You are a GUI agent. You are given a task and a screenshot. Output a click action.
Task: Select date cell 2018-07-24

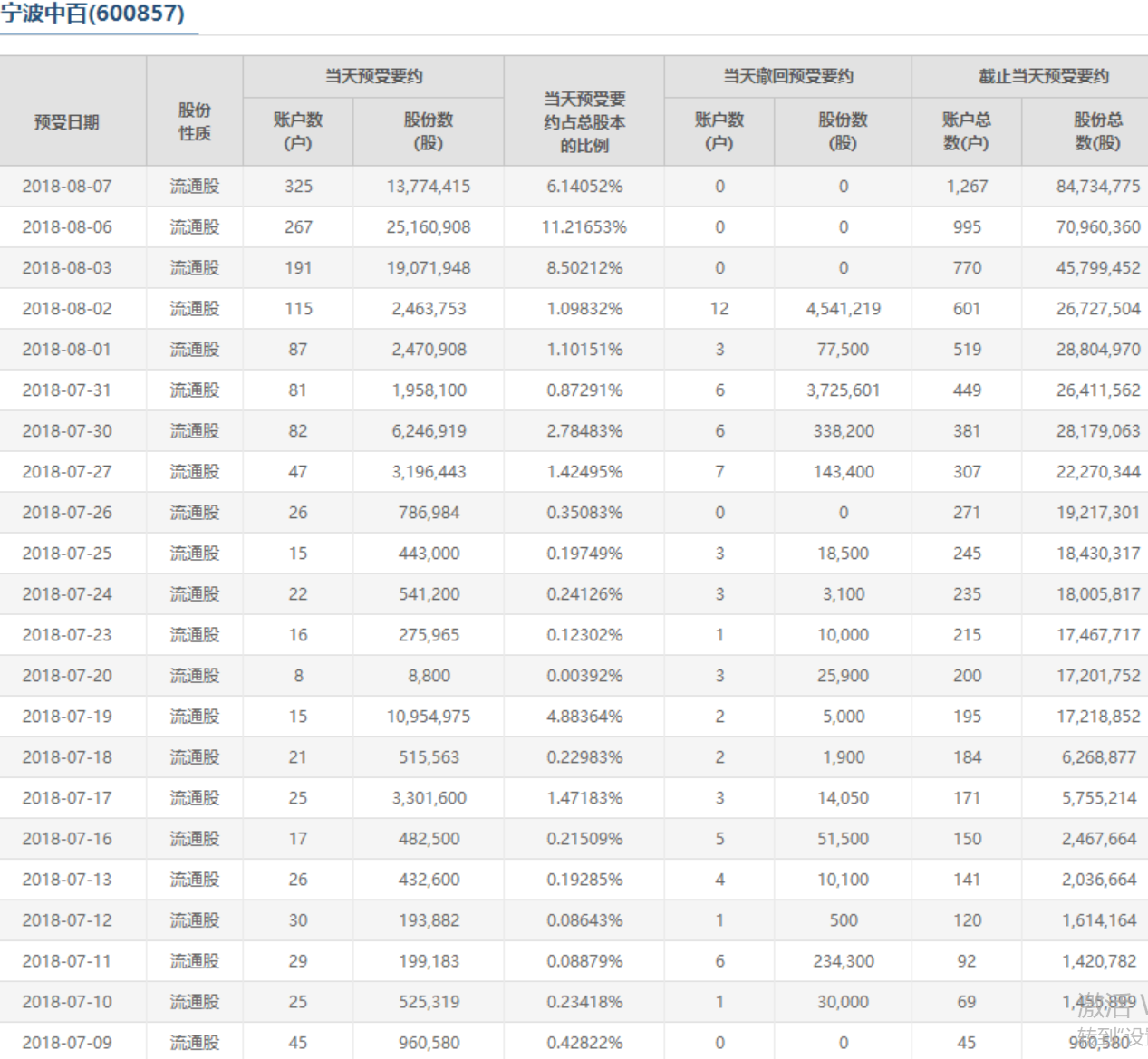coord(67,594)
